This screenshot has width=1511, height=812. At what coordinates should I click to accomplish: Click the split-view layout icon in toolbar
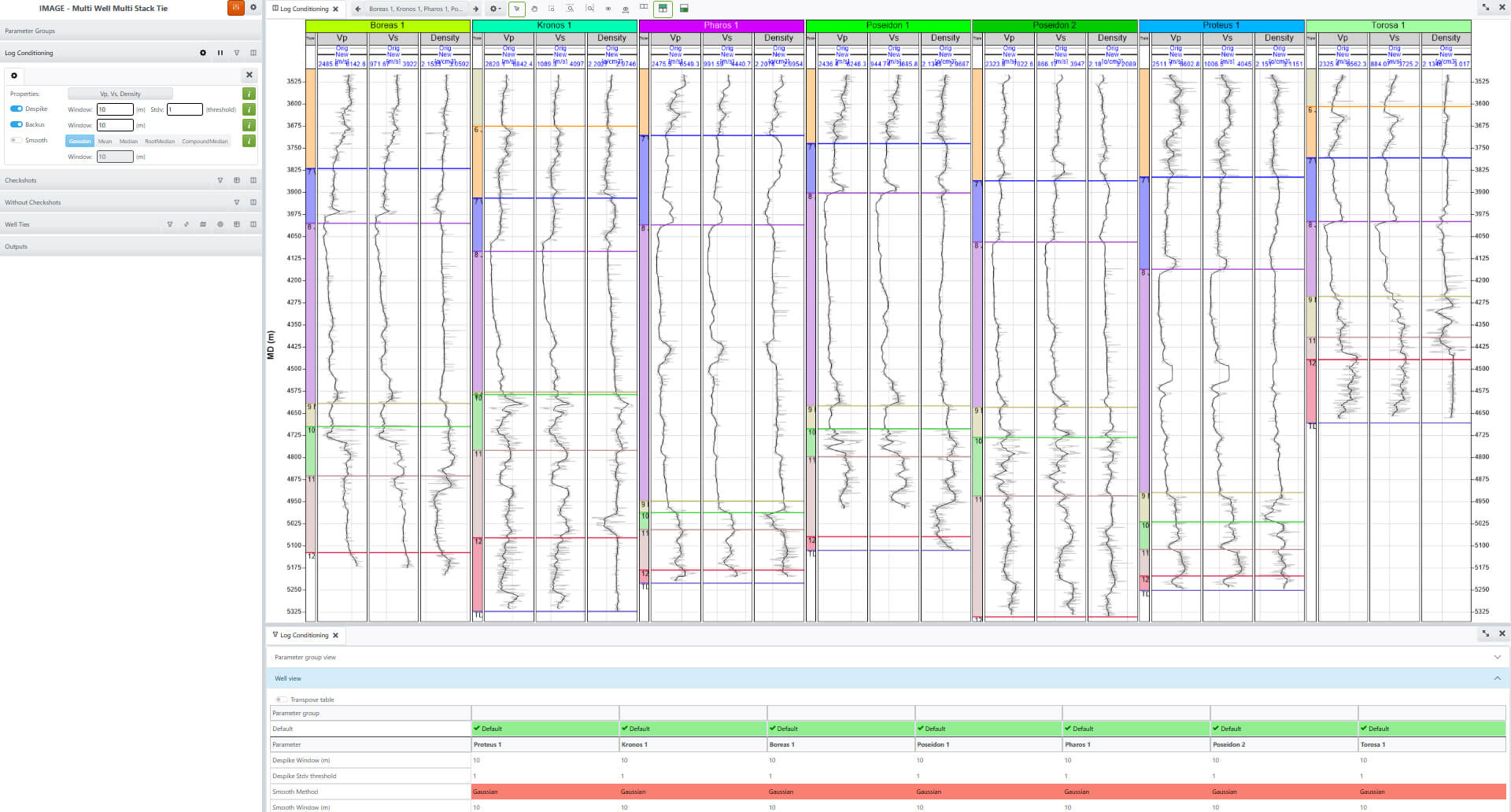683,9
